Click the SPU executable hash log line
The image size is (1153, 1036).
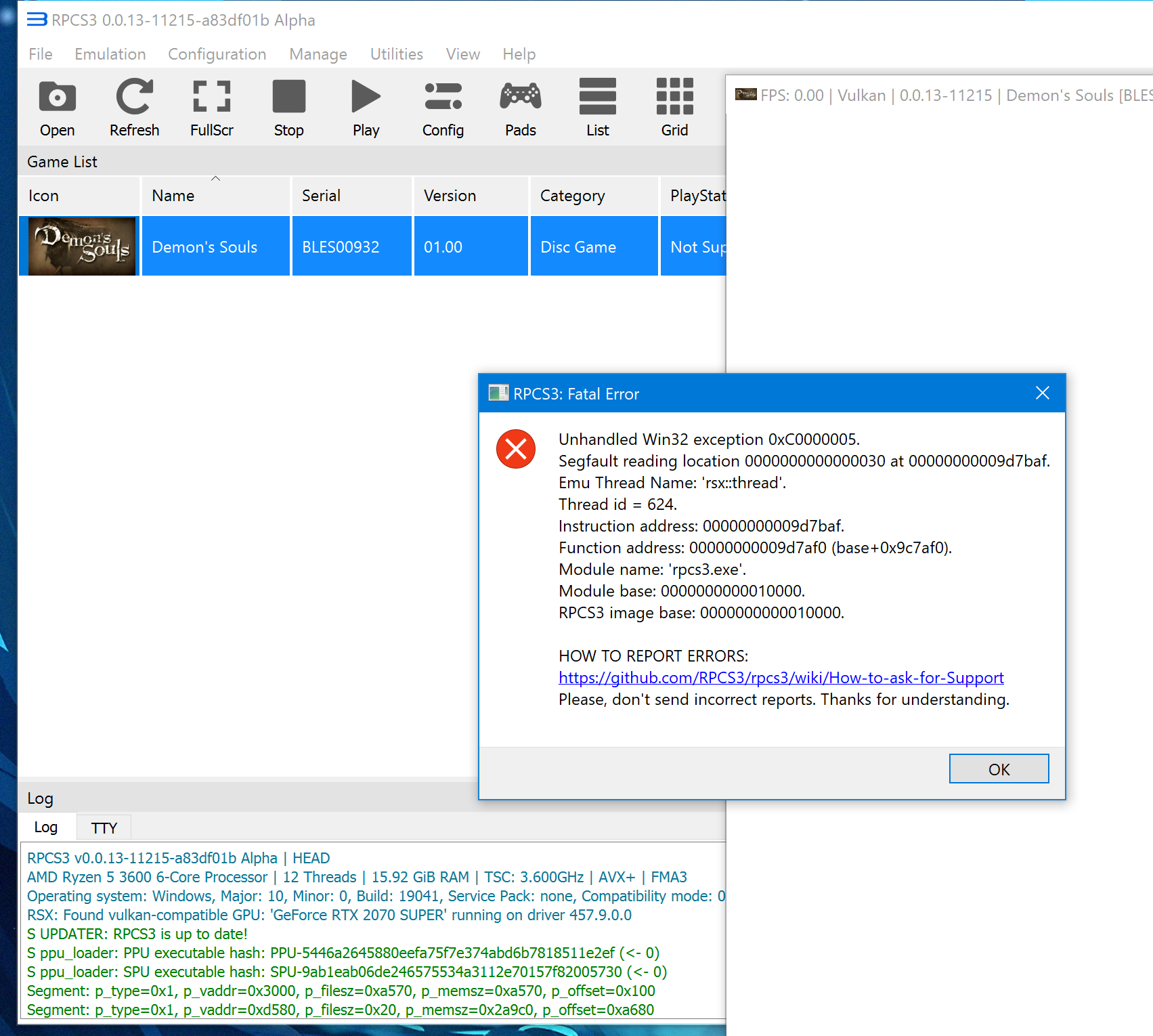[347, 972]
